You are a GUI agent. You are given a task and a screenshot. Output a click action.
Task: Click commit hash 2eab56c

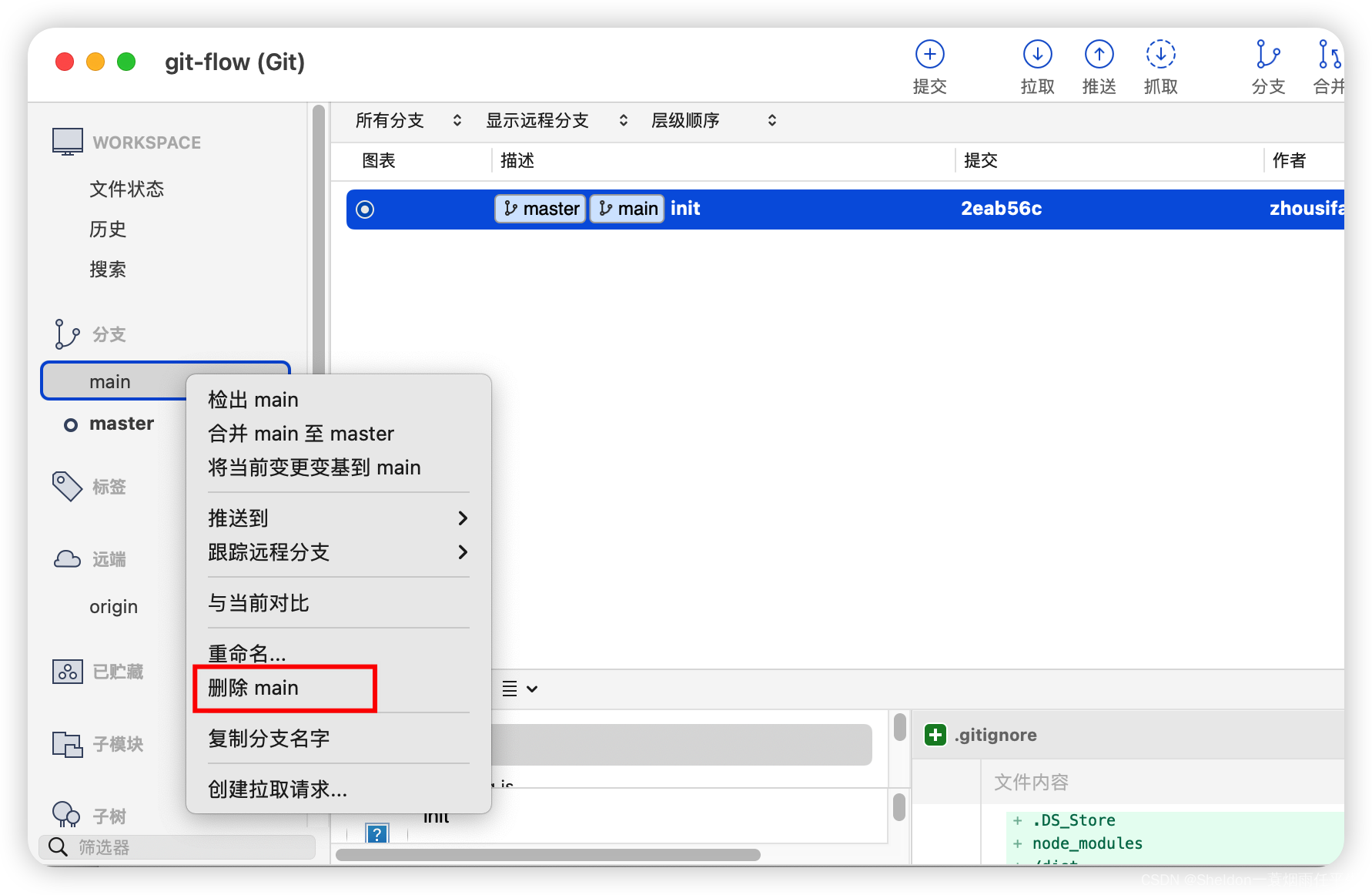[x=1001, y=209]
